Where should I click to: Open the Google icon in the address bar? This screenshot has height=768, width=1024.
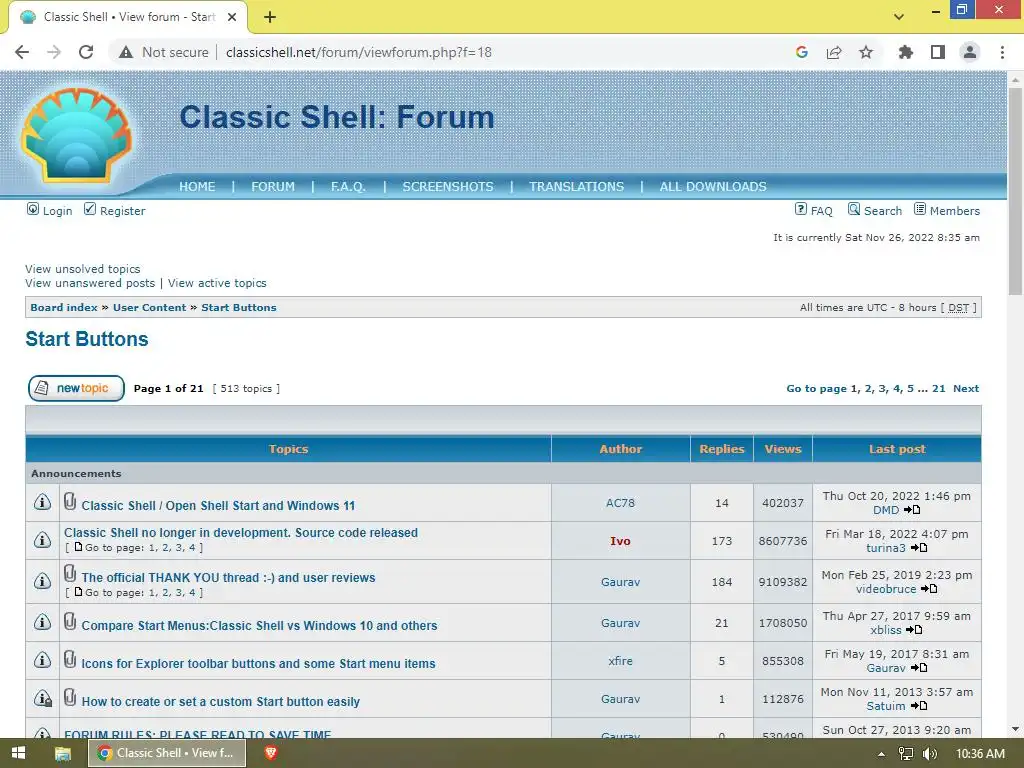pos(802,52)
